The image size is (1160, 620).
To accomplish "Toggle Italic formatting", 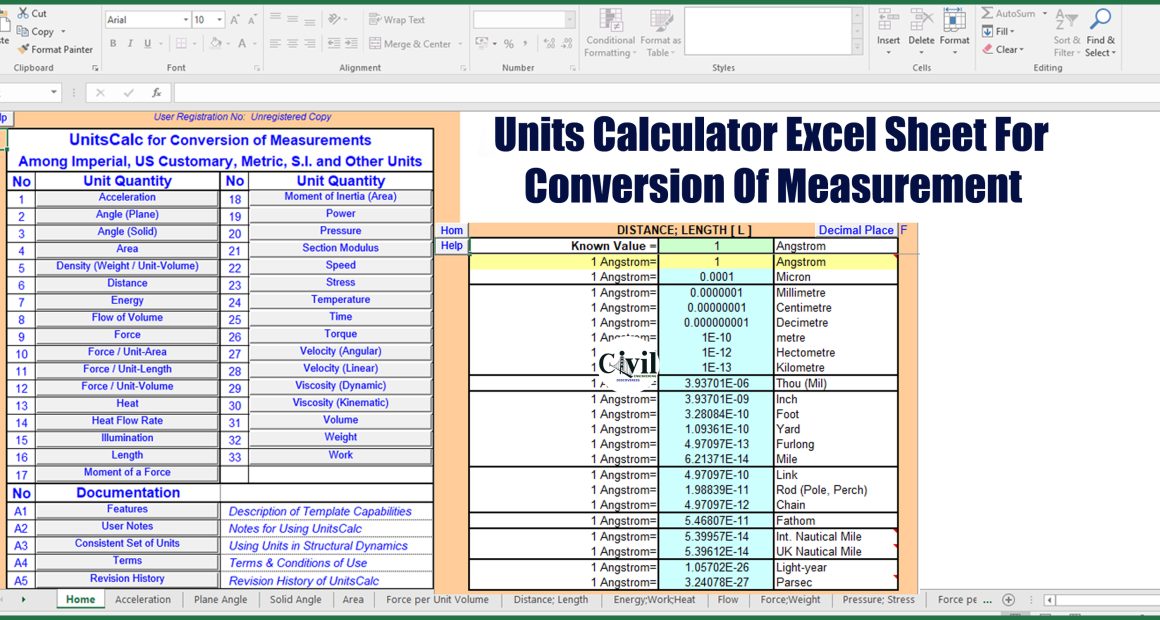I will pos(130,44).
